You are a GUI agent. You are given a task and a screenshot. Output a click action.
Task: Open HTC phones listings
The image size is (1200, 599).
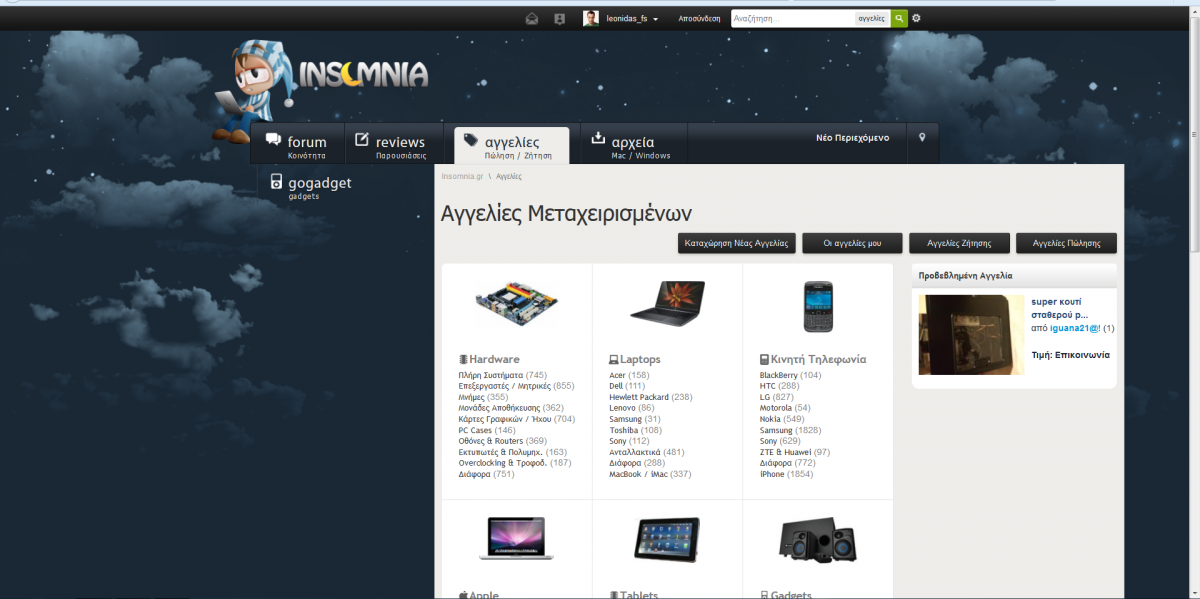[767, 386]
